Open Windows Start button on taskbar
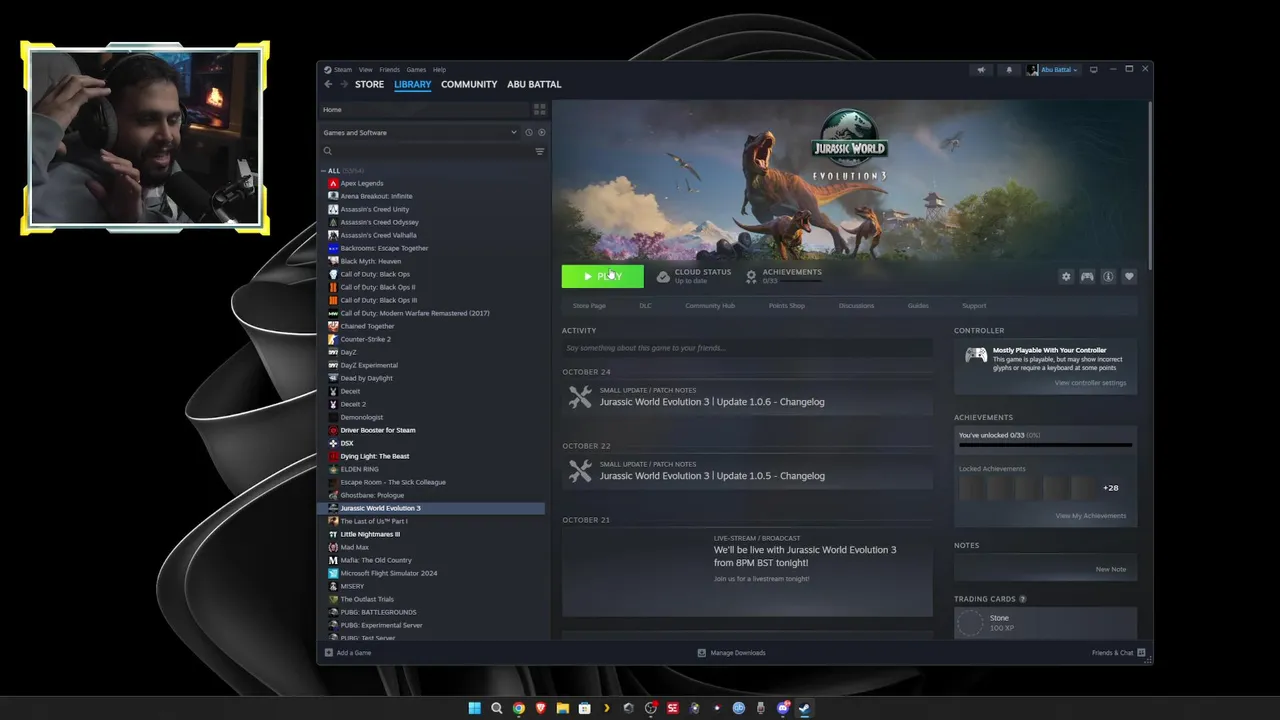 (x=475, y=708)
